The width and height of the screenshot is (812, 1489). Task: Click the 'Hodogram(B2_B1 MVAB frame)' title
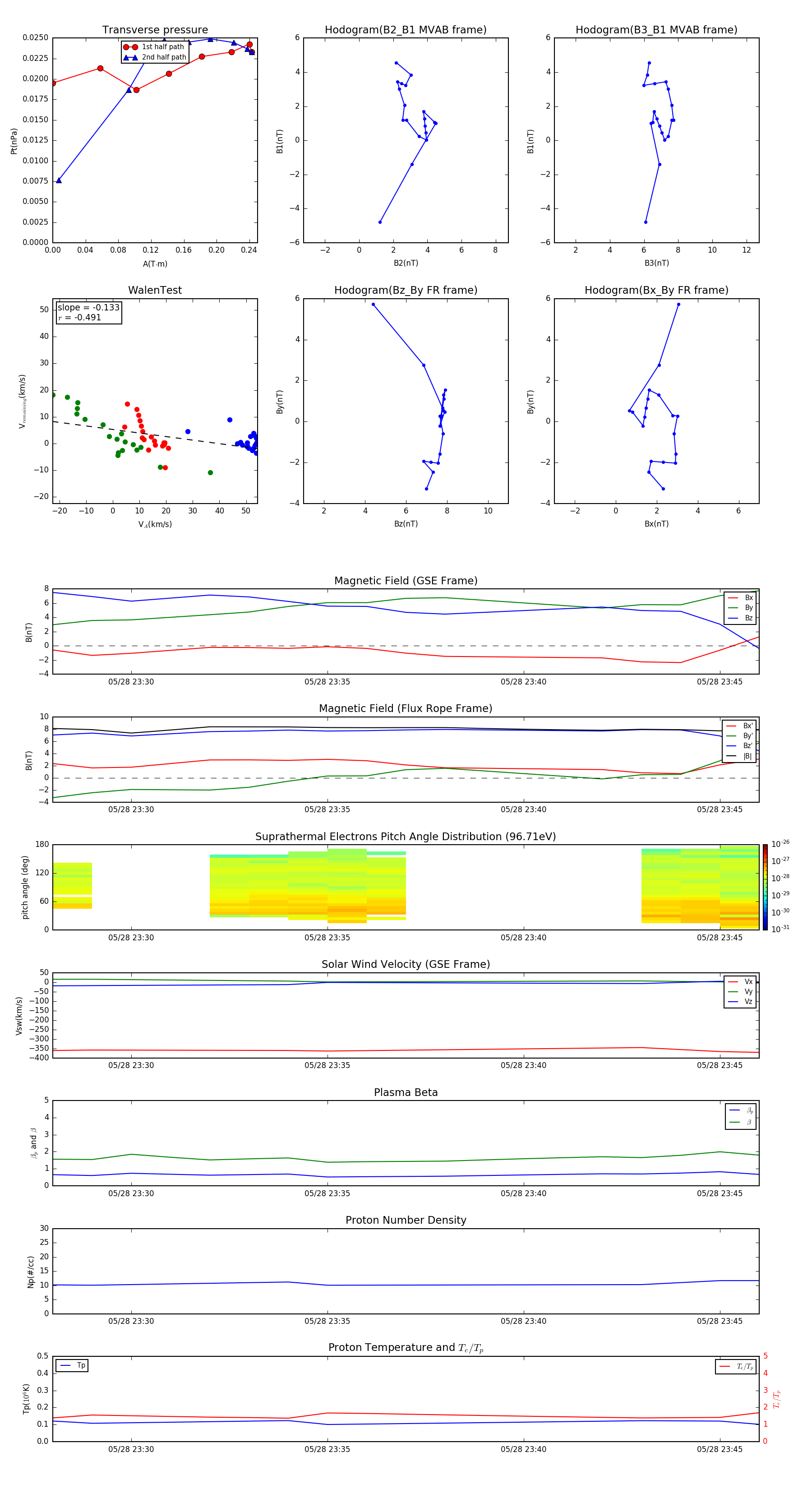406,30
